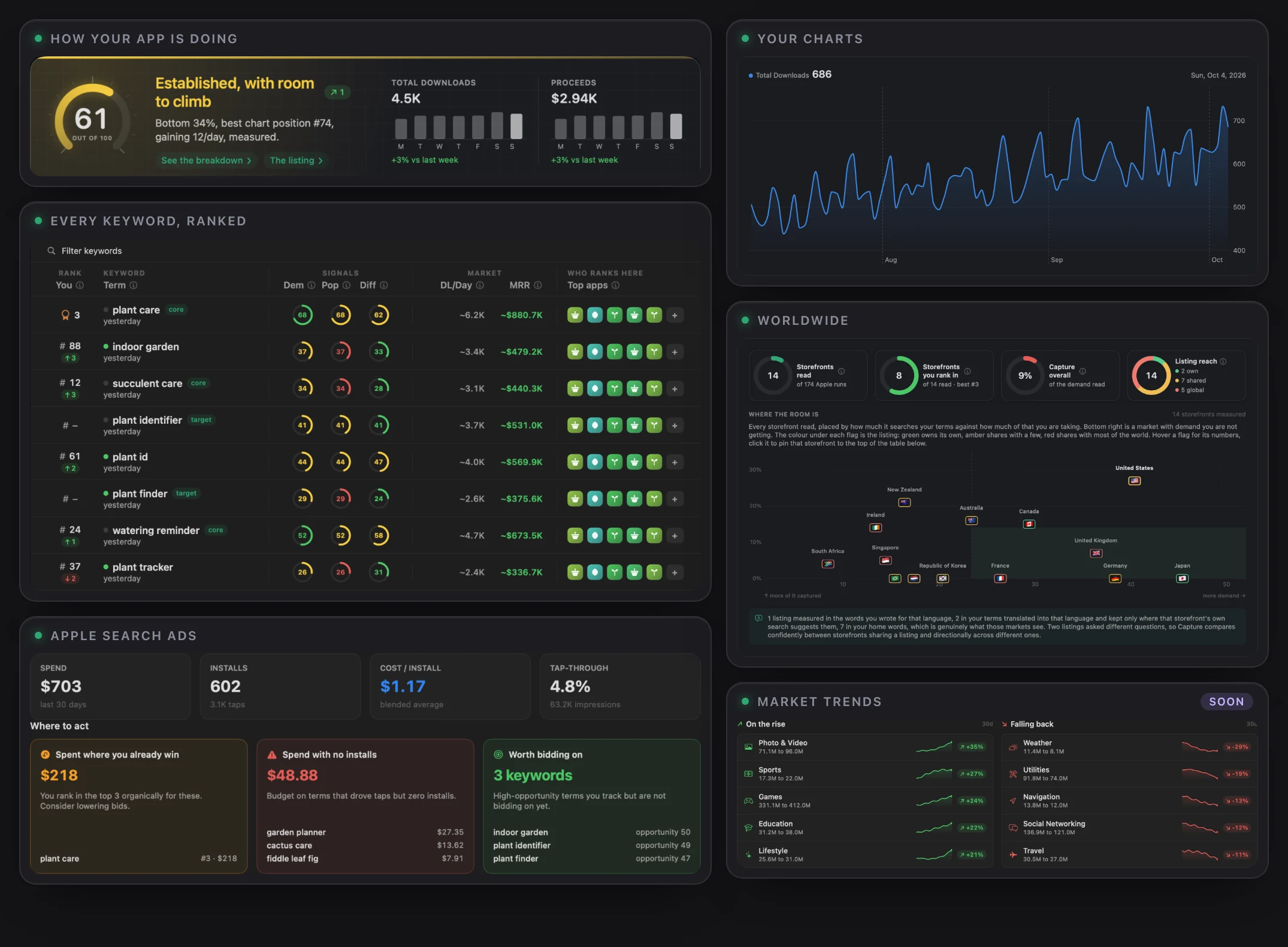Click the Canada flag marker
The image size is (1288, 947).
tap(1029, 524)
